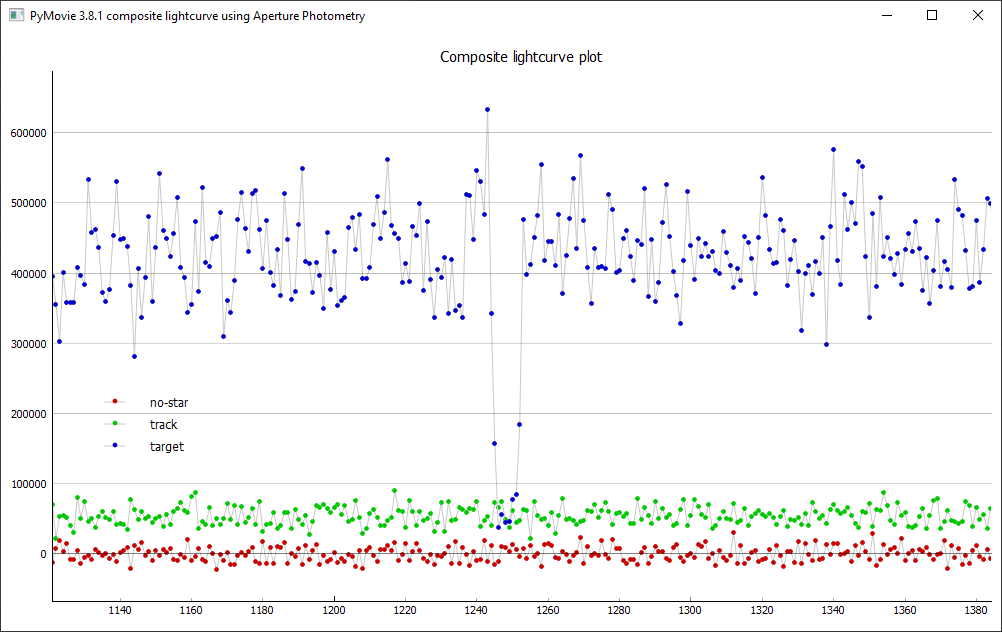Click the highest blue target point above 600000
The height and width of the screenshot is (632, 1002).
[x=487, y=110]
